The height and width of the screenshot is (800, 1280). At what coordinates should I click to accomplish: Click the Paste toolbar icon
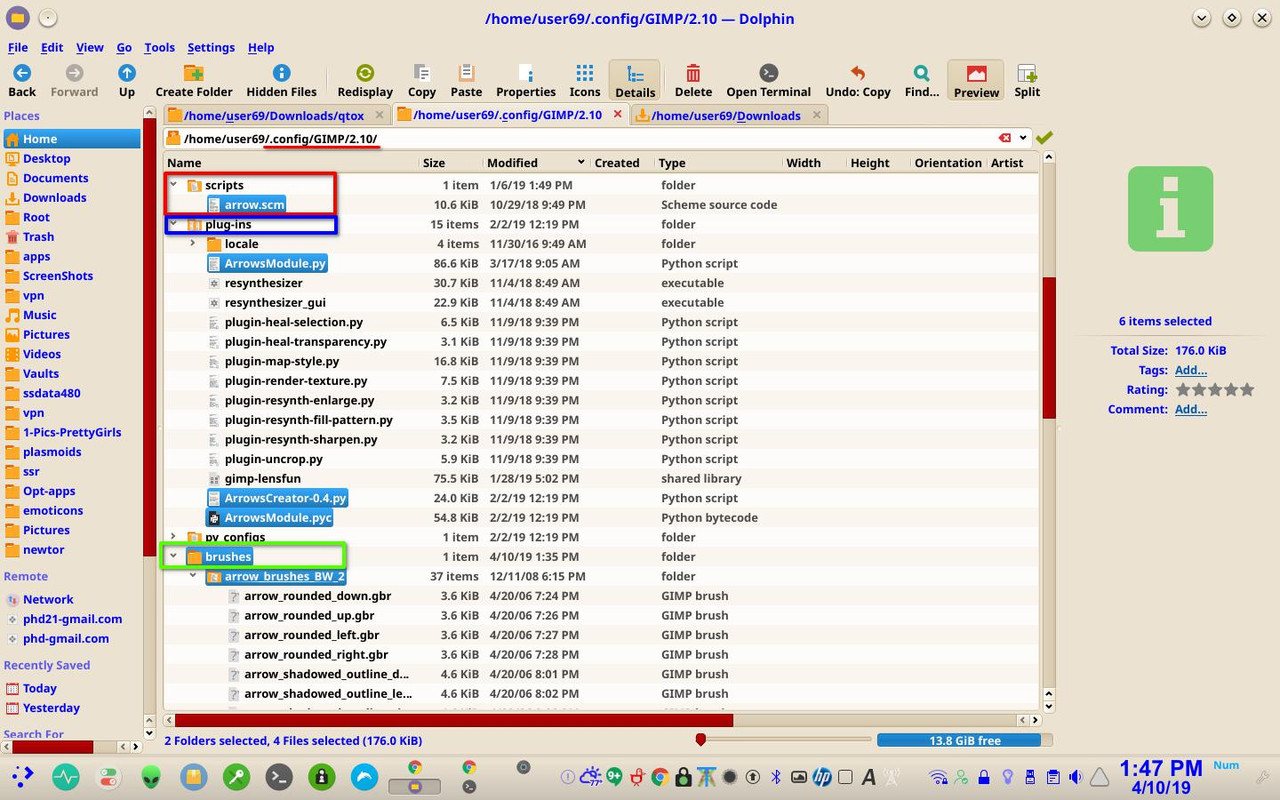tap(466, 81)
